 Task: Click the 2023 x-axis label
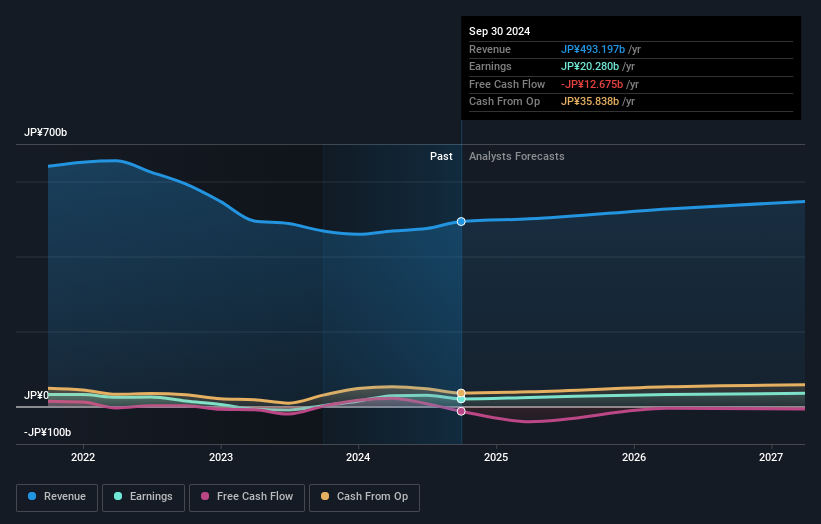click(220, 457)
